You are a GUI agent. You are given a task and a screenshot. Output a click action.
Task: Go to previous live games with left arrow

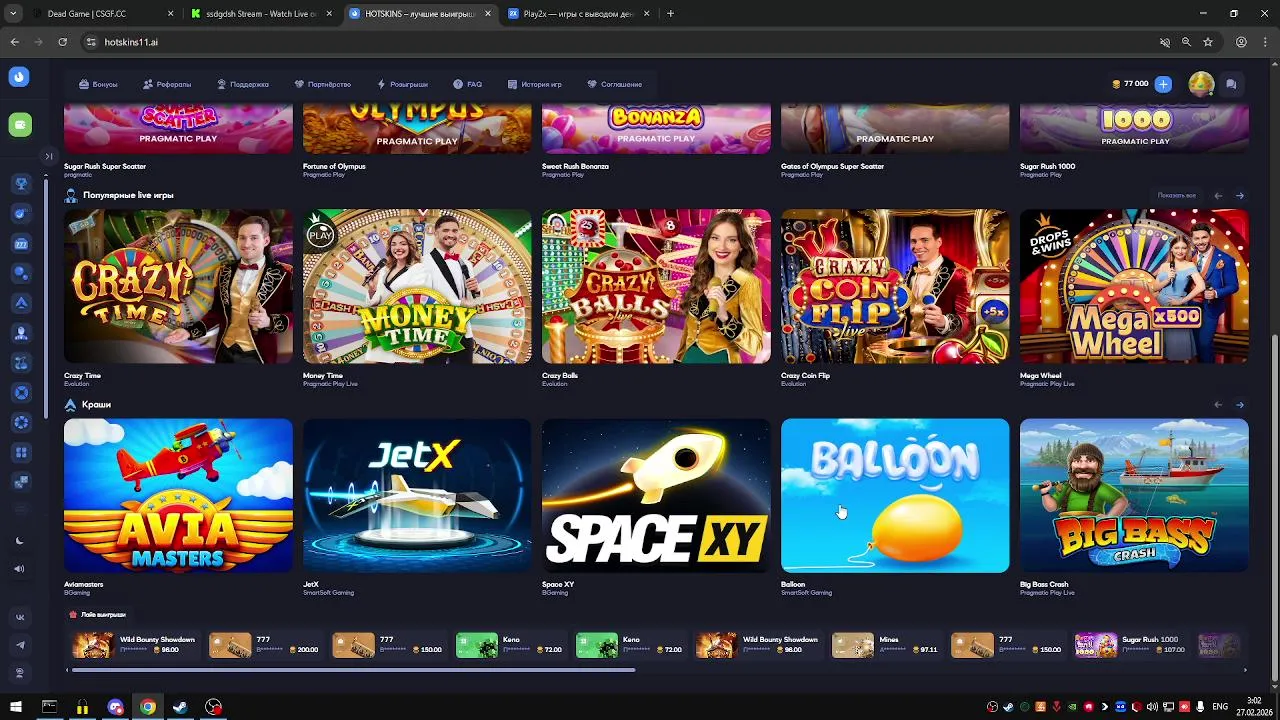tap(1218, 195)
